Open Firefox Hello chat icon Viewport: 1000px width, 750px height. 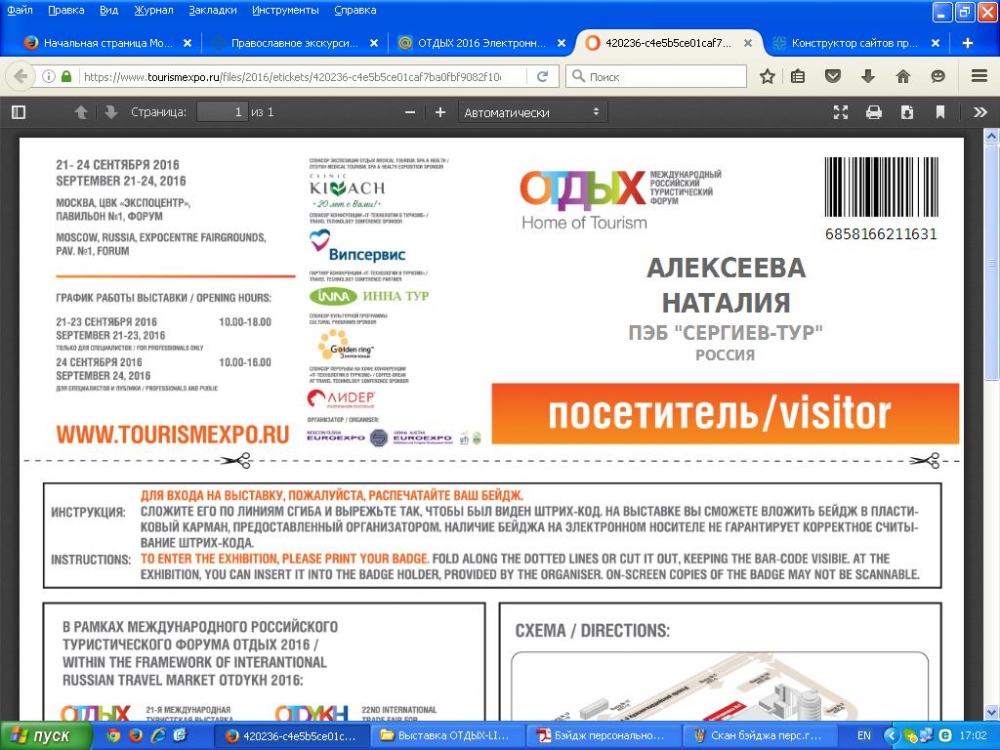pyautogui.click(x=938, y=77)
